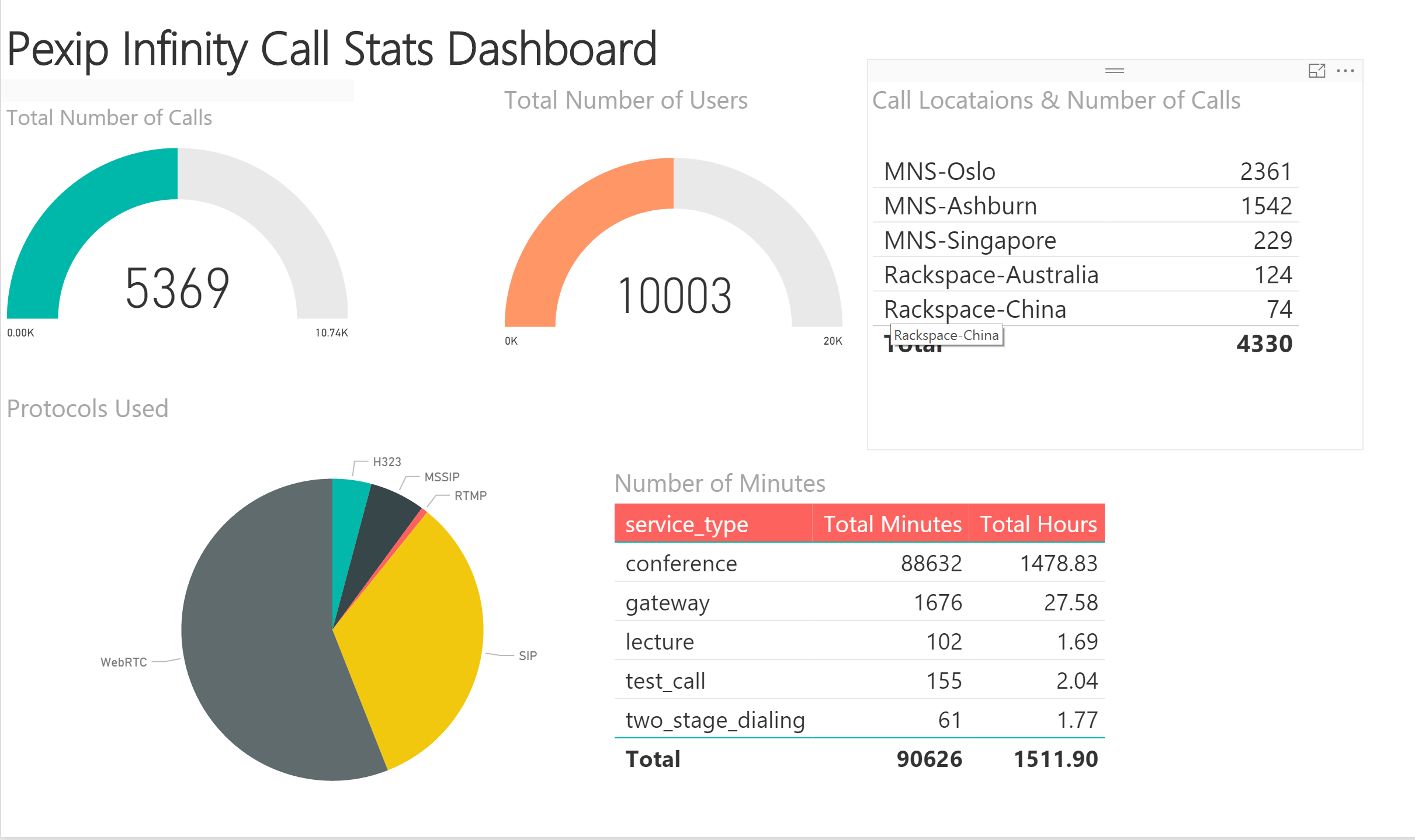Sort by the Total Hours column header
The width and height of the screenshot is (1415, 840).
1038,523
